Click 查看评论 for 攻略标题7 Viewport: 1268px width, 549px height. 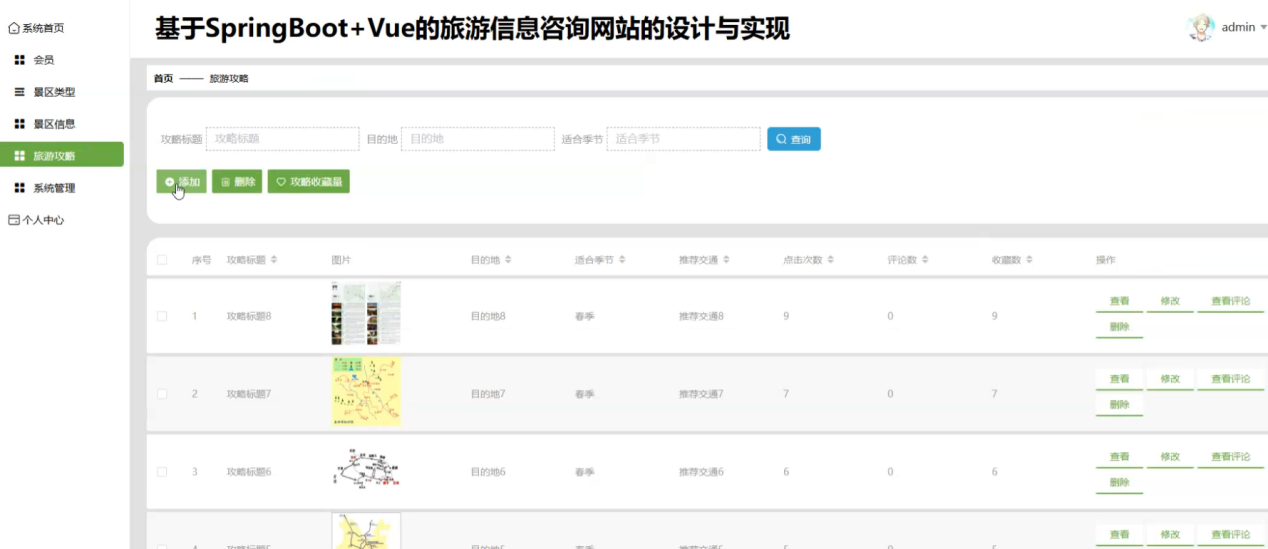coord(1231,379)
